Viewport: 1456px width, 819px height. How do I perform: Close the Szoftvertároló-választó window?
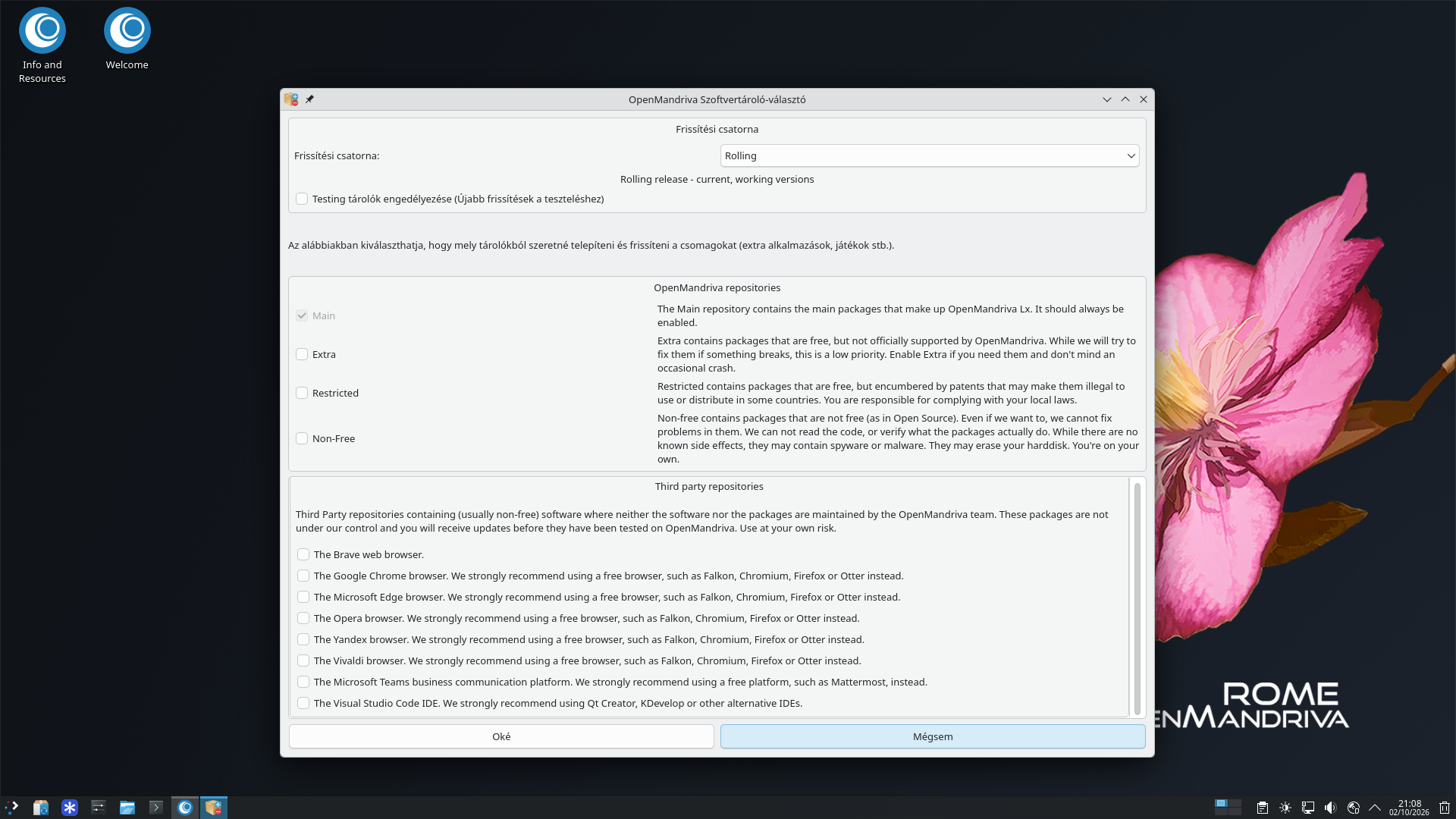point(1144,99)
